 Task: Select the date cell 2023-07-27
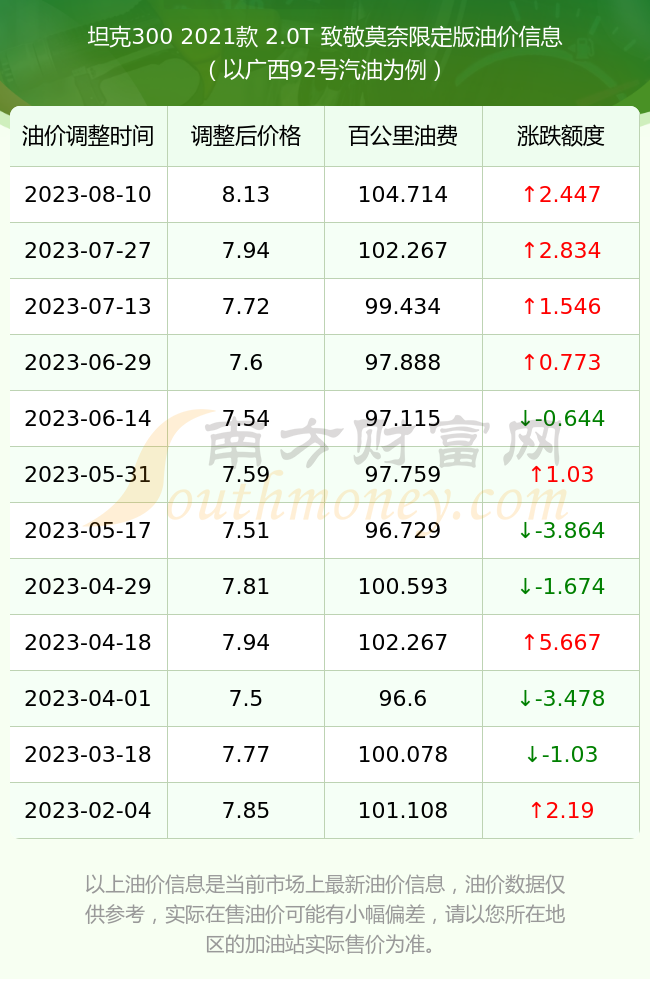[x=88, y=251]
